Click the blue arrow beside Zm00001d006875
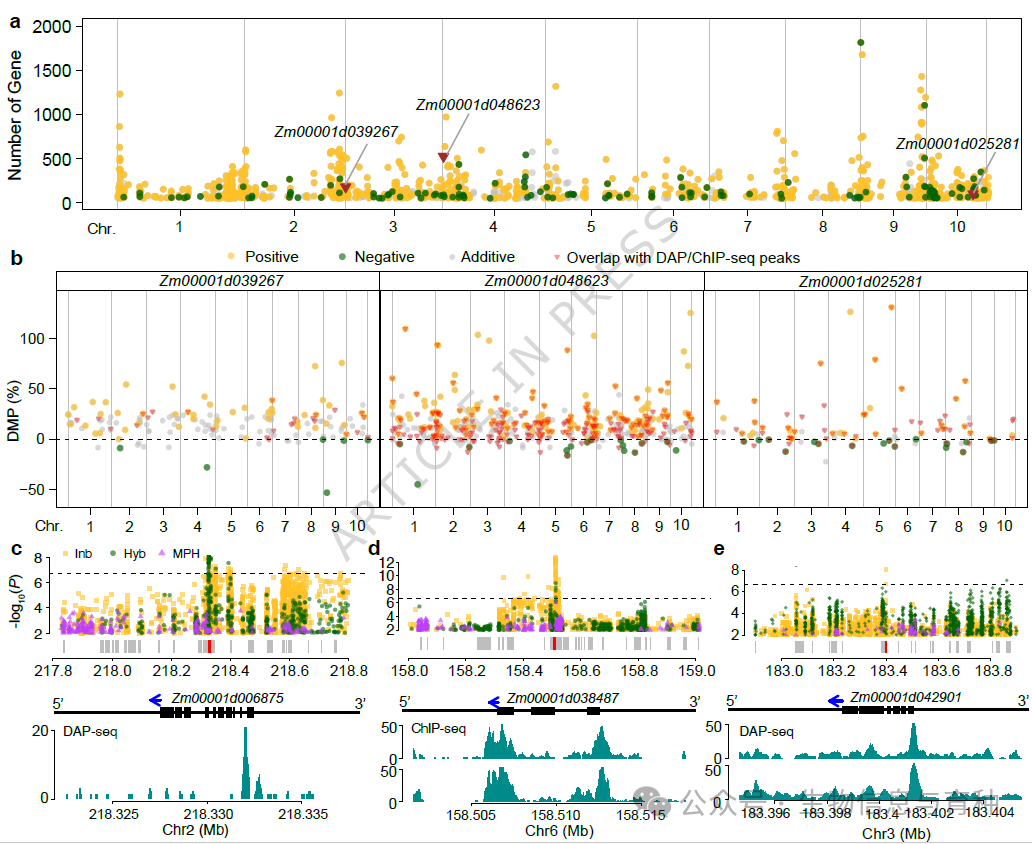The image size is (1032, 844). coord(155,700)
